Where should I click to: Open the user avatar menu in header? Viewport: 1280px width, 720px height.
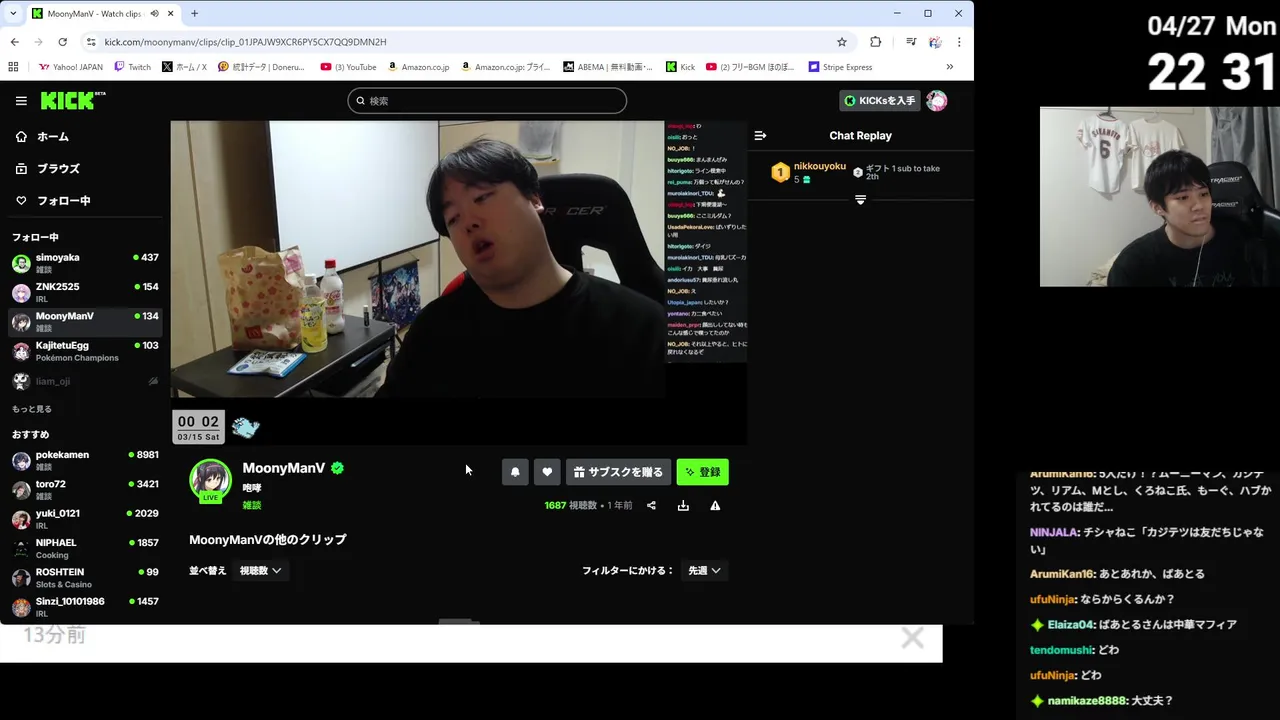937,101
